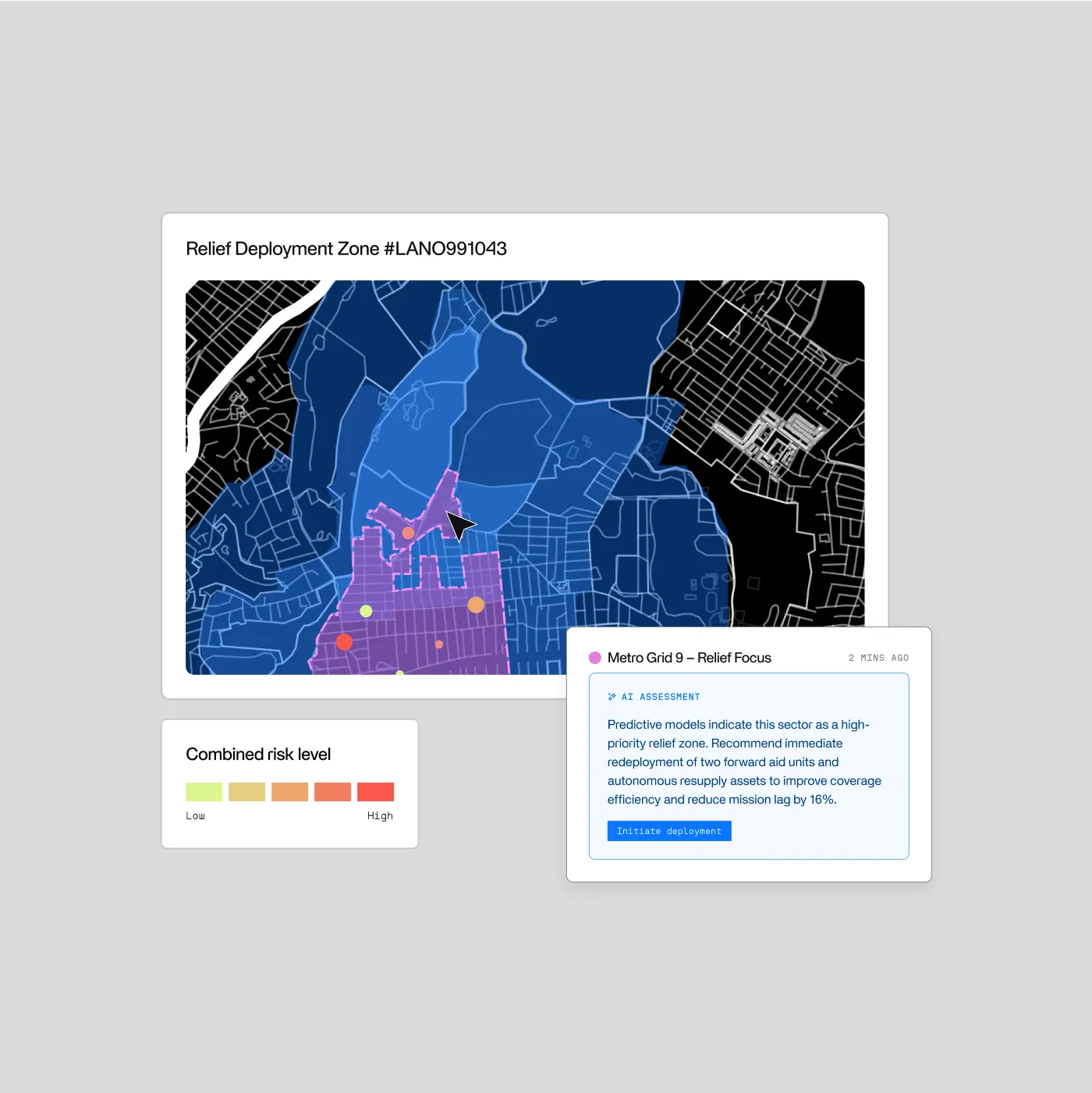
Task: Select the pink dot beside Metro Grid 9
Action: pyautogui.click(x=595, y=657)
